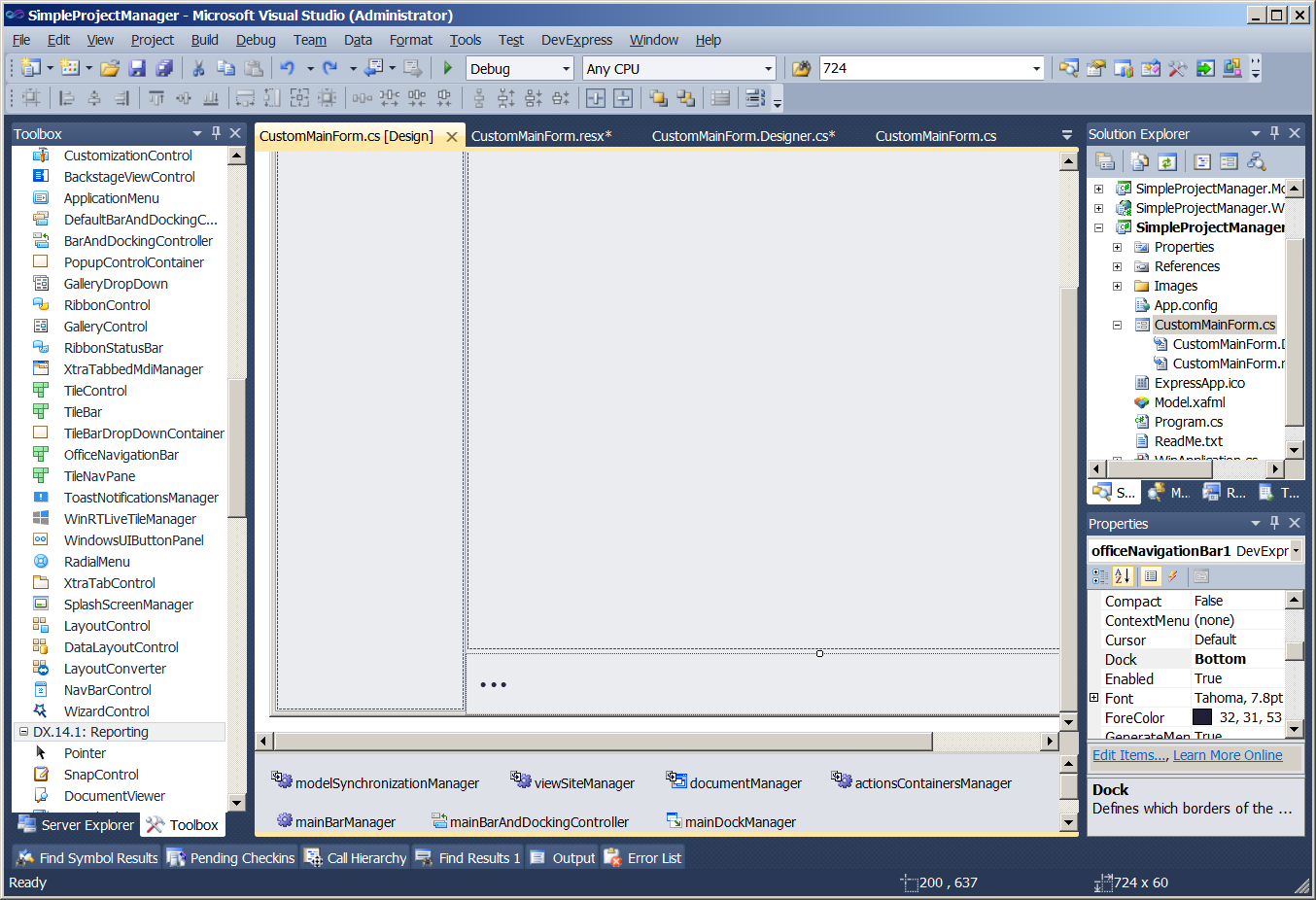Click the Center Horizontally layout icon
The image size is (1316, 900).
point(596,97)
